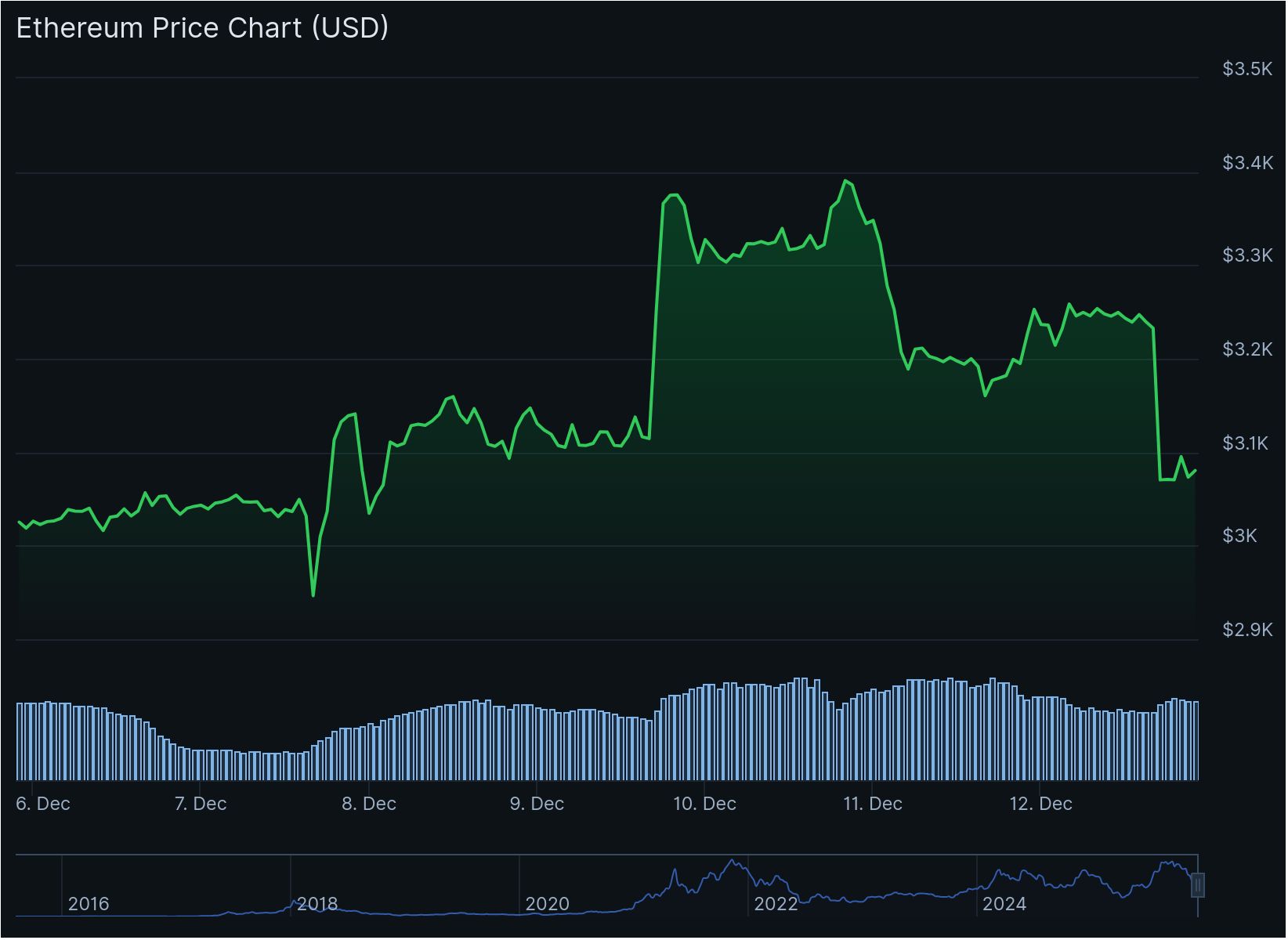
Task: Jump to 2016 in the navigator timeline
Action: point(89,904)
